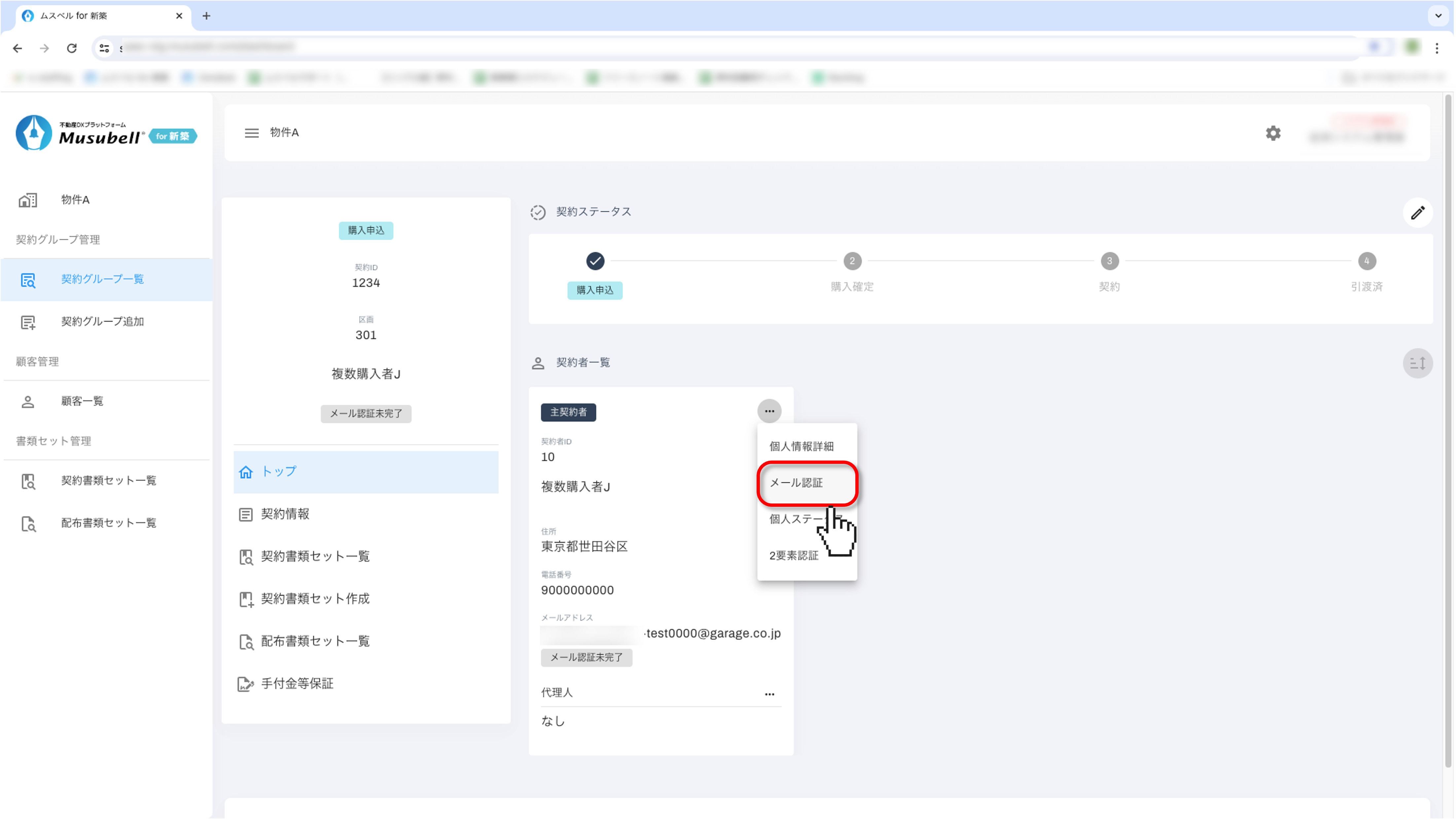Select メール認証 from the context menu
This screenshot has height=819, width=1456.
[x=796, y=483]
